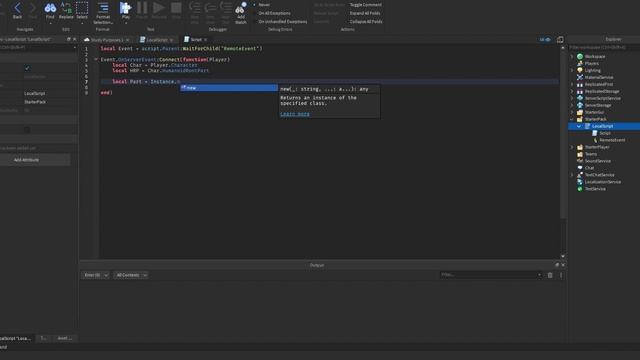This screenshot has width=640, height=360.
Task: Collapse the LocalScript node in Explorer
Action: click(579, 127)
